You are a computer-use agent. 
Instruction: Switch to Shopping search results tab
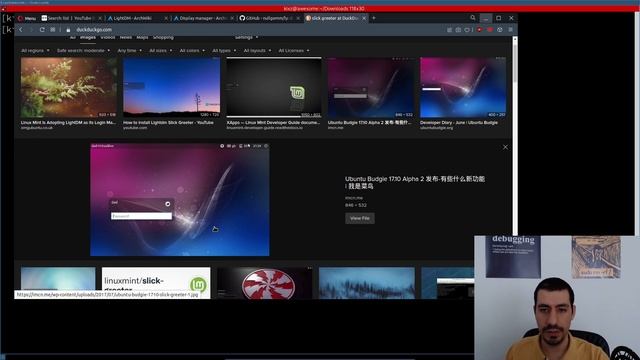[163, 38]
